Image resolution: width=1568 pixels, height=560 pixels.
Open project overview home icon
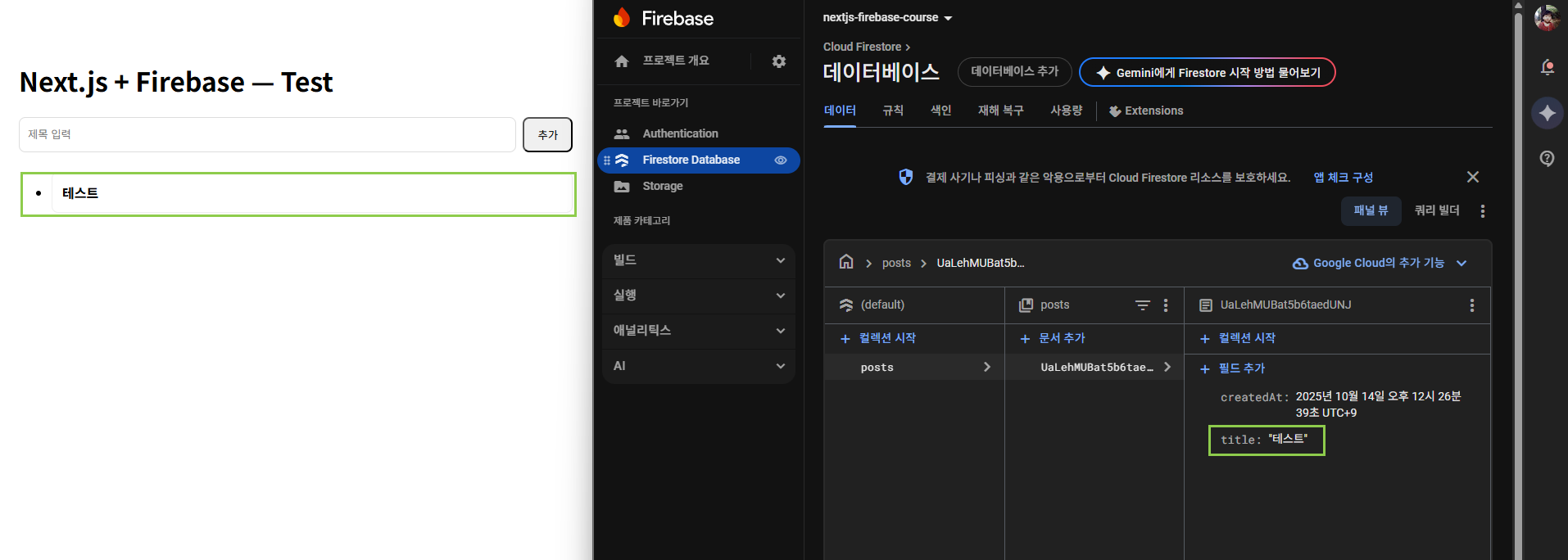pos(622,61)
